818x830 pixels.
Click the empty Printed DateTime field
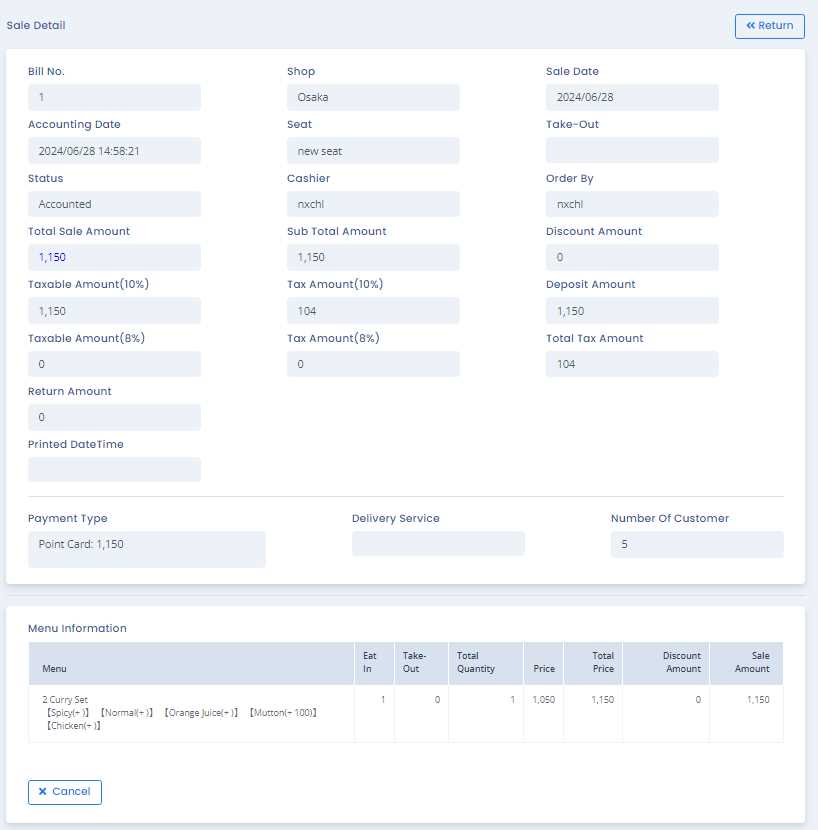coord(114,470)
